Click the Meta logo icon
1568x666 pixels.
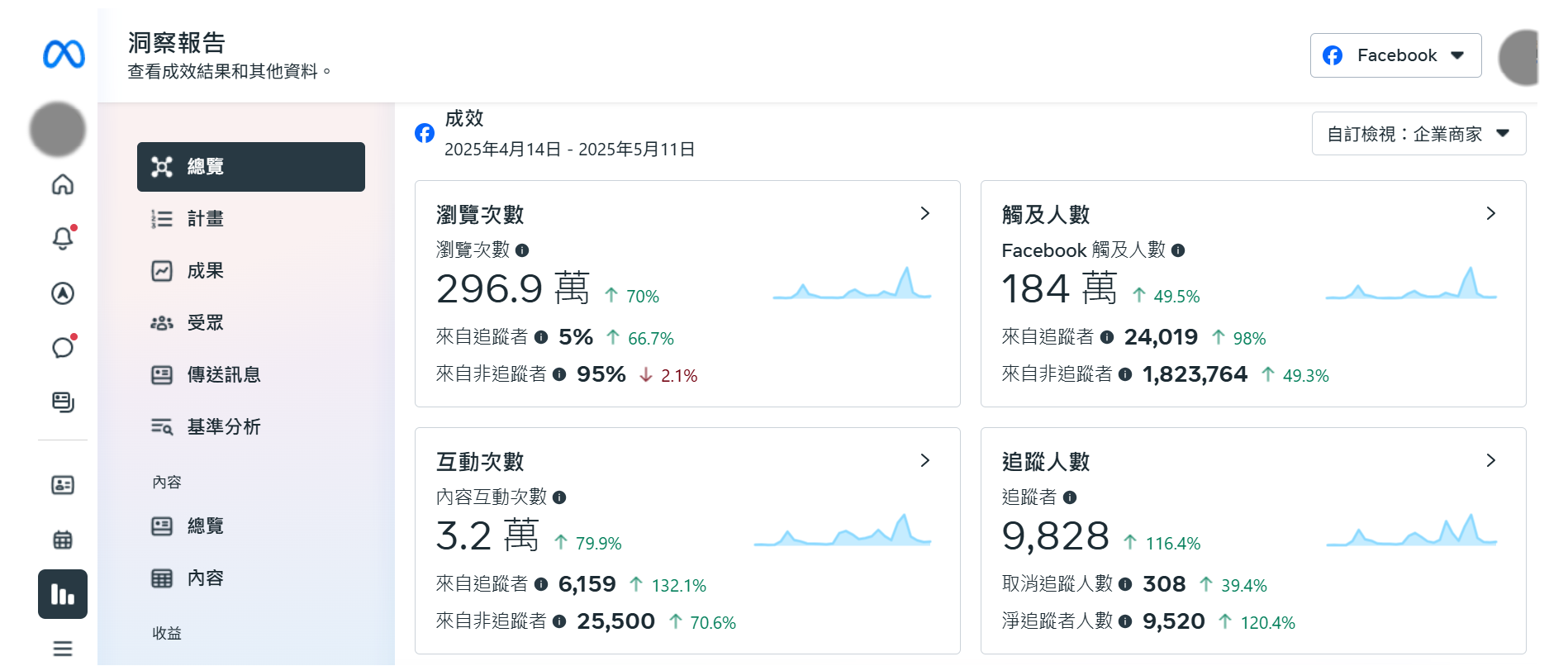[64, 55]
